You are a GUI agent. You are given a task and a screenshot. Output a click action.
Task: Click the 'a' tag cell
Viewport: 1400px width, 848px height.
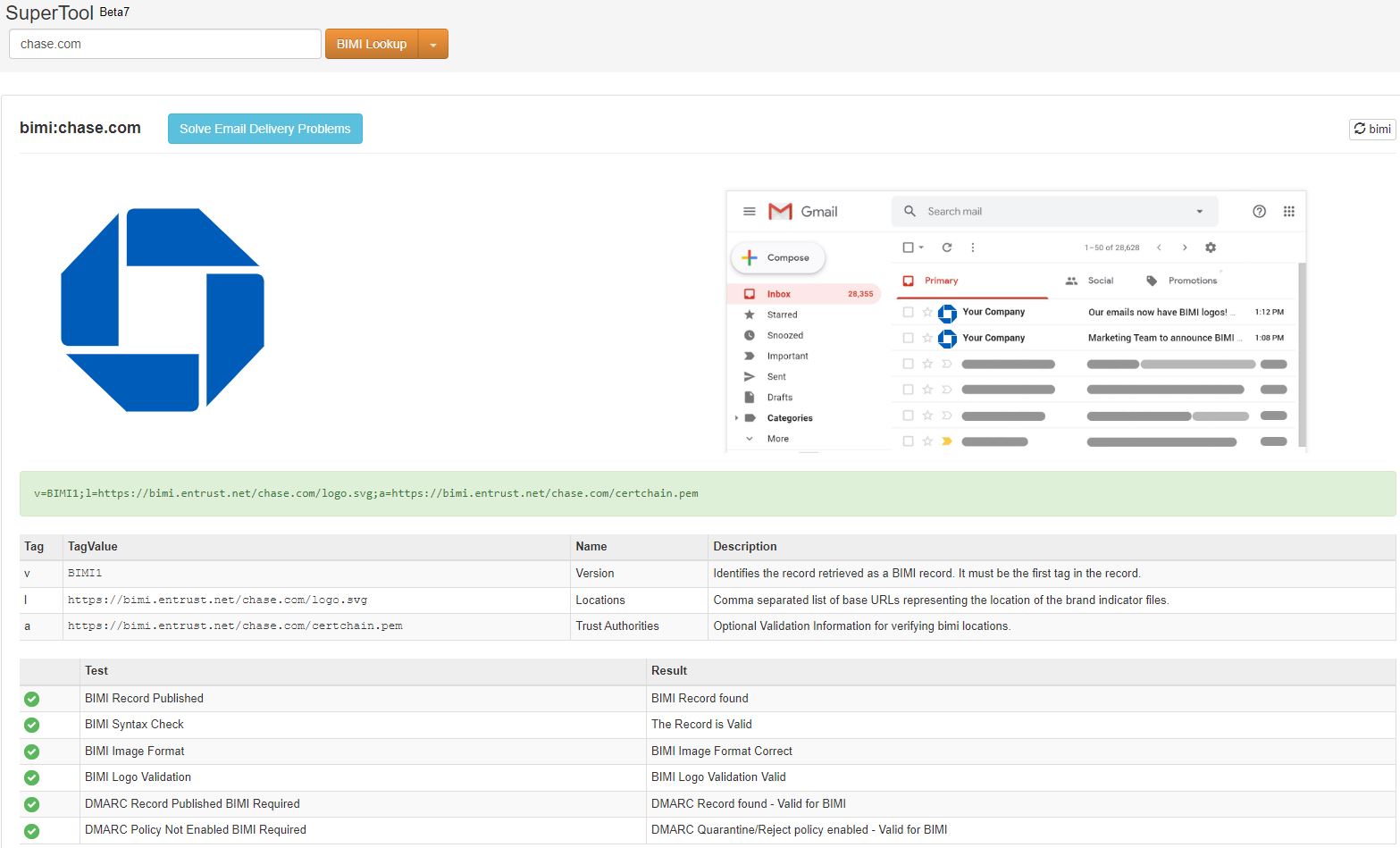(x=41, y=626)
